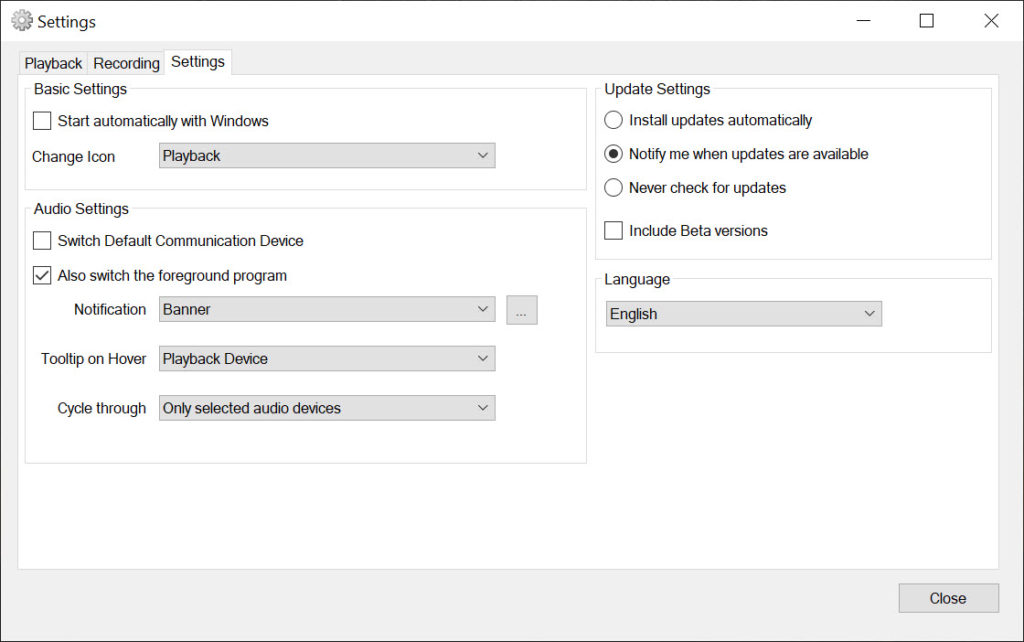Image resolution: width=1024 pixels, height=642 pixels.
Task: Click the Settings gear icon in title bar
Action: click(x=21, y=20)
